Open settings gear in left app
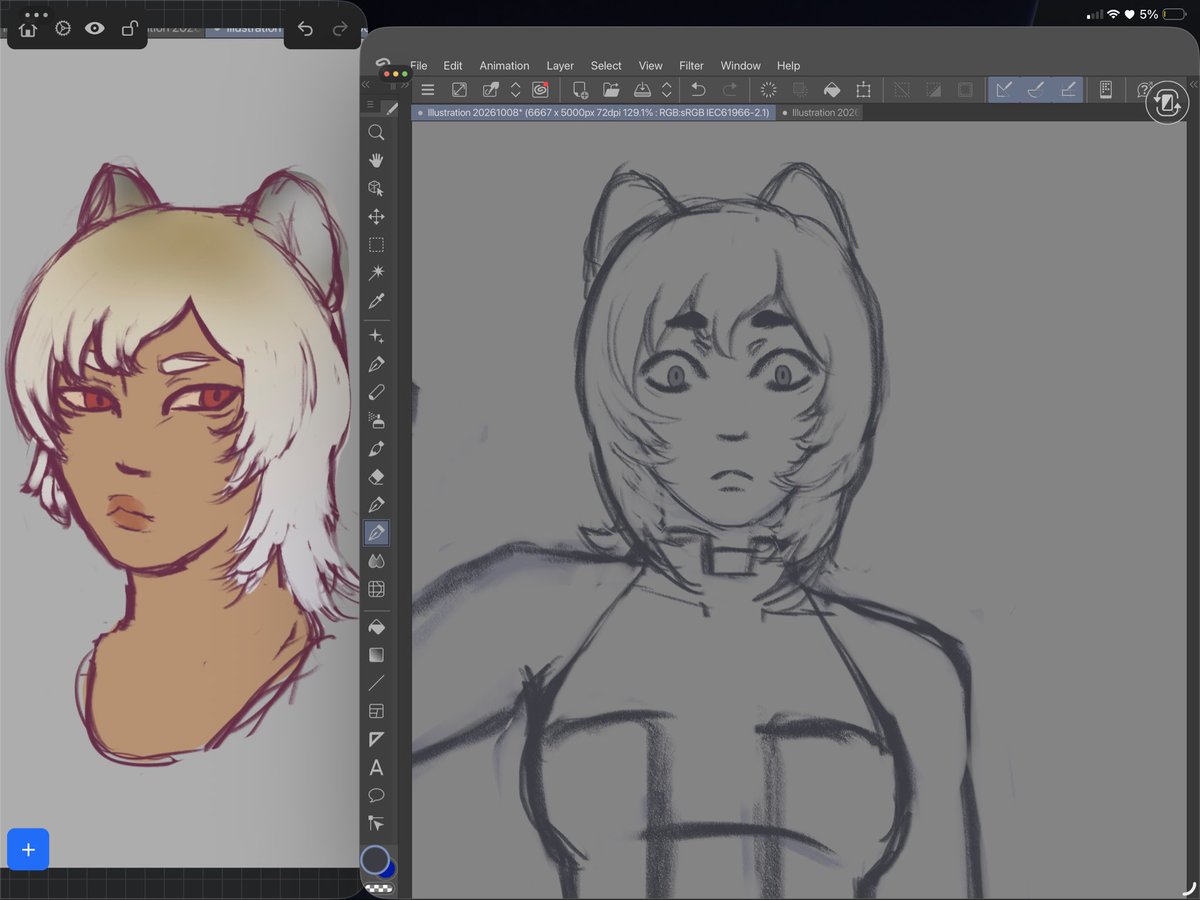 point(62,29)
